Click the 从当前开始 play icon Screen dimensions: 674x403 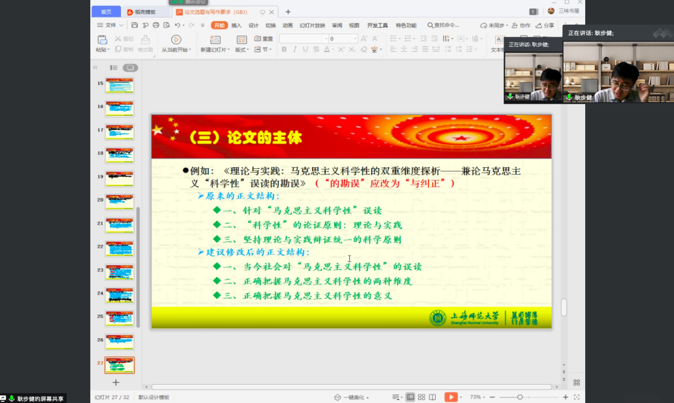pos(175,41)
